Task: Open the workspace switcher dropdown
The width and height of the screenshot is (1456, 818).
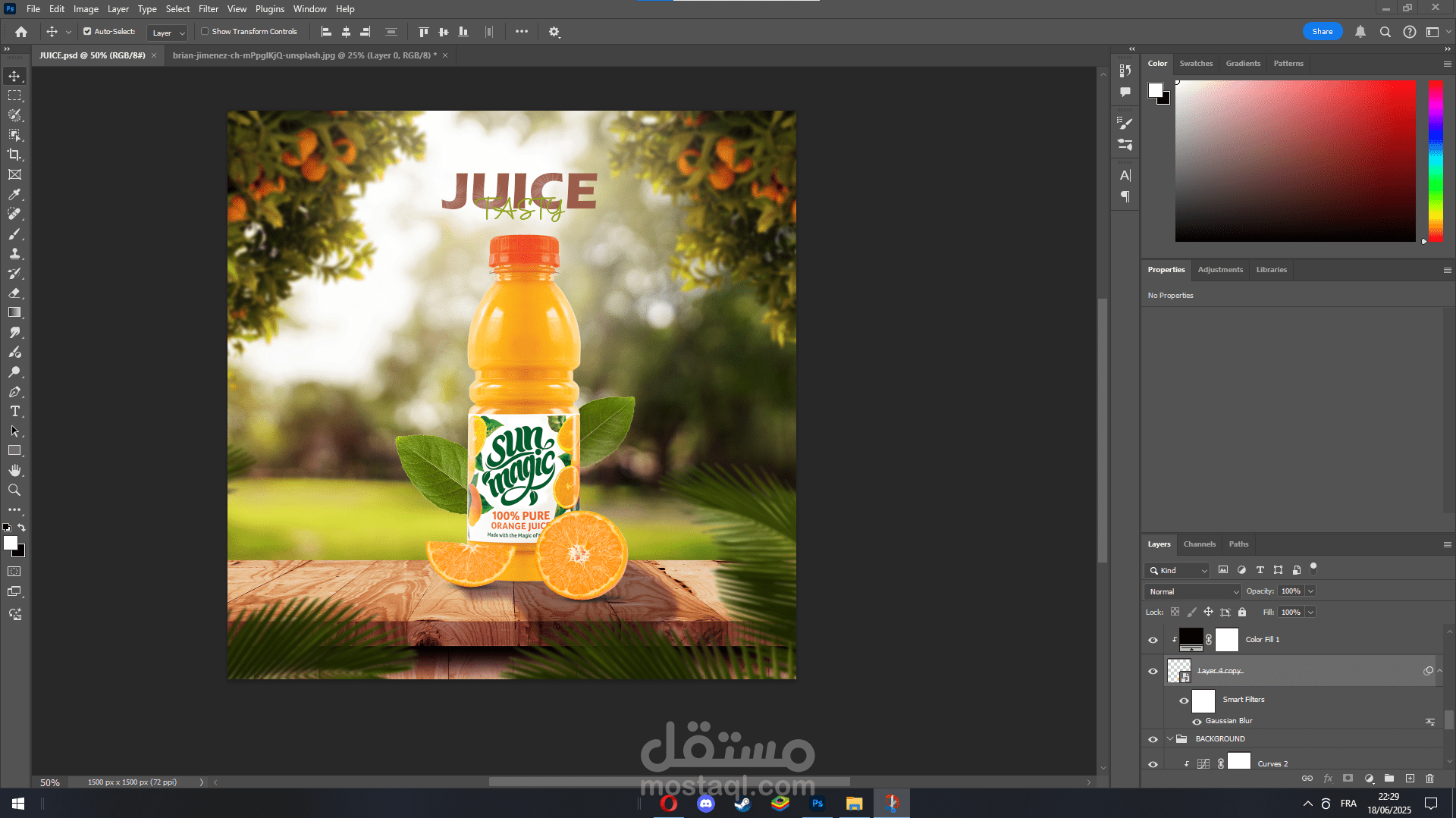Action: (1436, 32)
